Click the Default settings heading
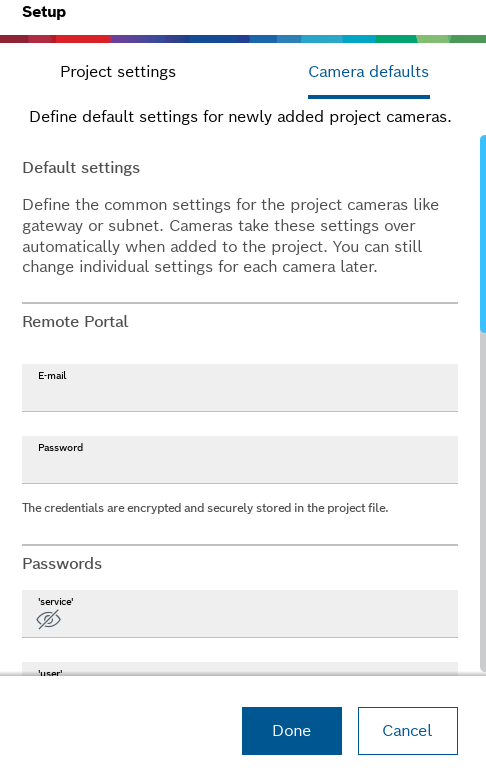Viewport: 486px width, 784px height. (81, 168)
